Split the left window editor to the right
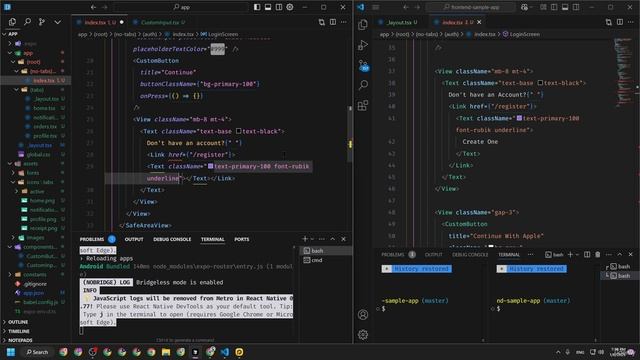Image resolution: width=640 pixels, height=360 pixels. [x=333, y=22]
